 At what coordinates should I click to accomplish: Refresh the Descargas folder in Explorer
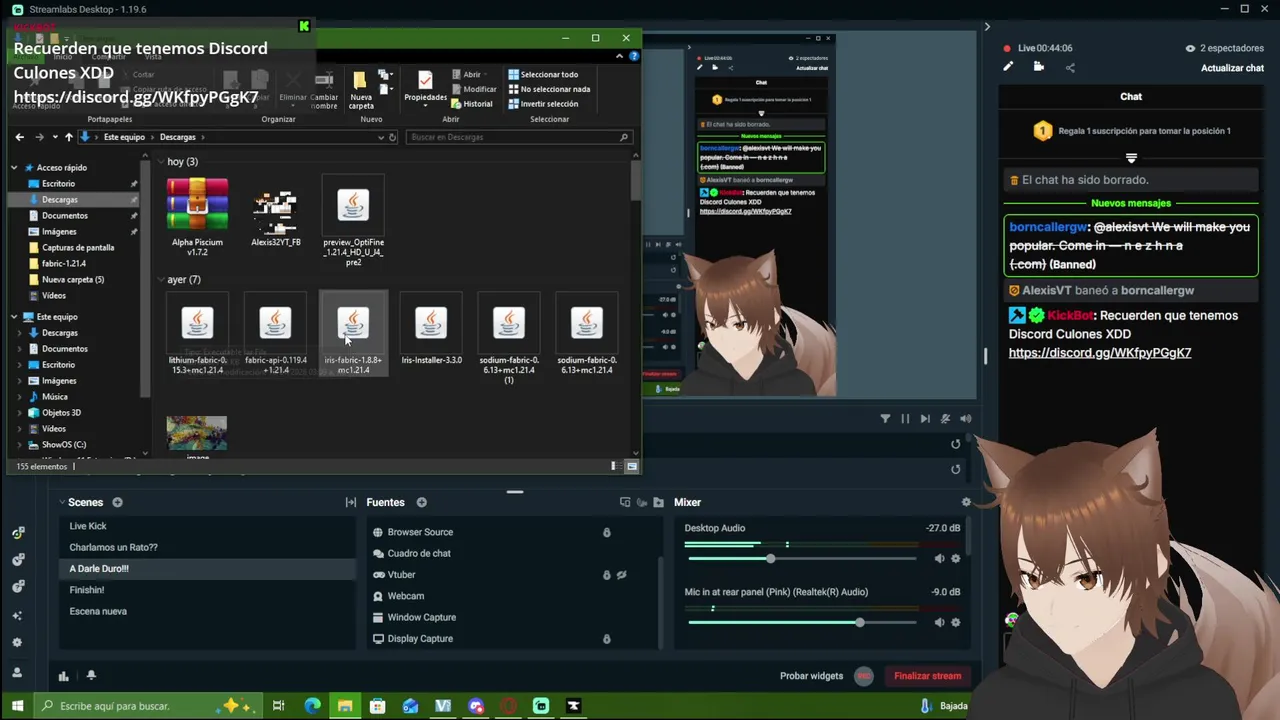pos(393,137)
